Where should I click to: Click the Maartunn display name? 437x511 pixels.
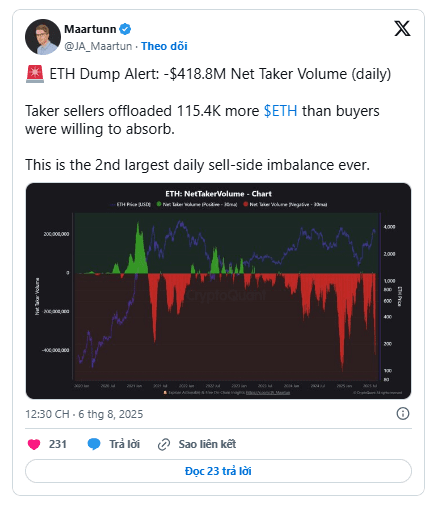click(x=90, y=29)
